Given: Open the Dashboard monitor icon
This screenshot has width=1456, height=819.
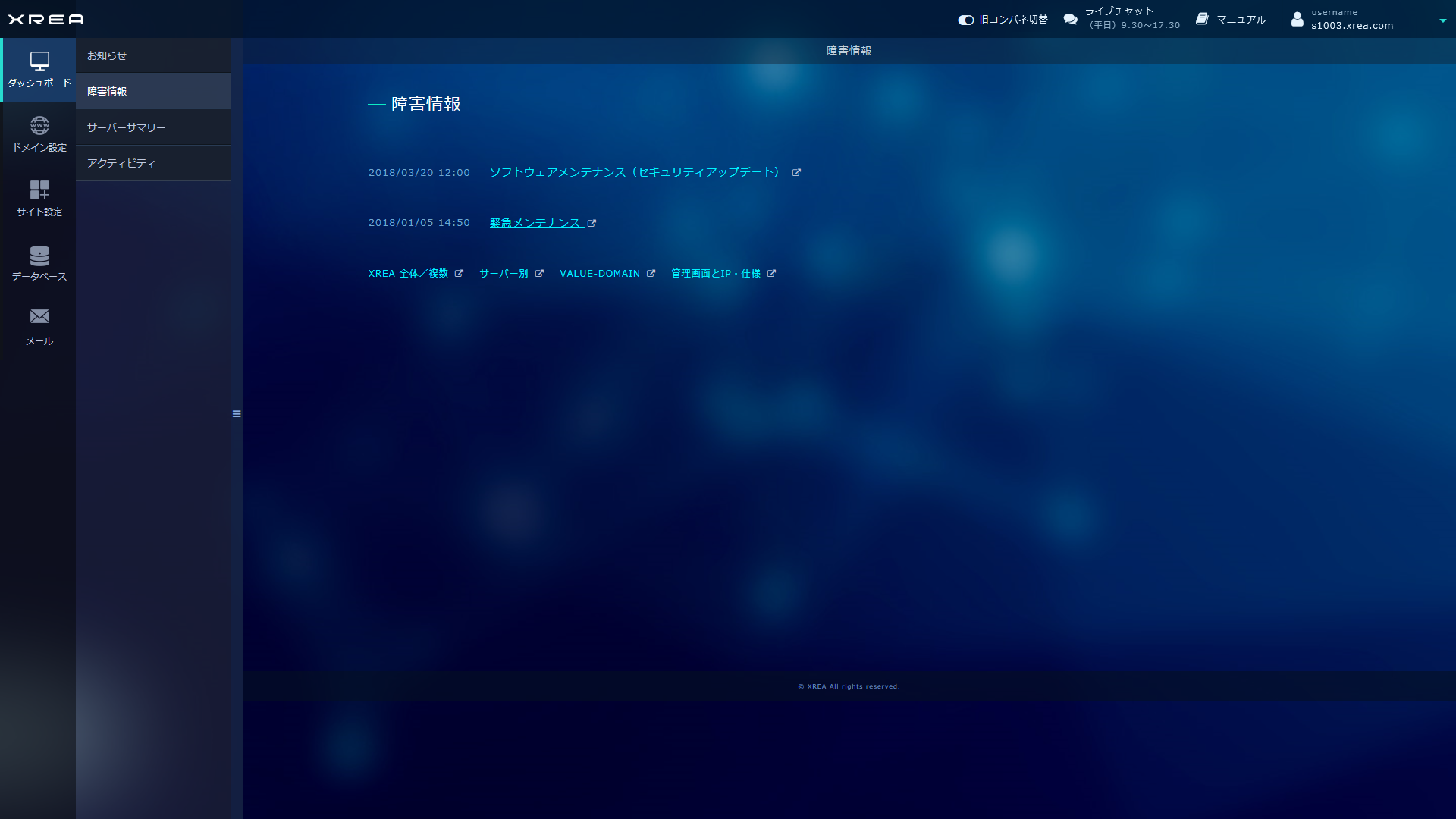Looking at the screenshot, I should pos(39,61).
